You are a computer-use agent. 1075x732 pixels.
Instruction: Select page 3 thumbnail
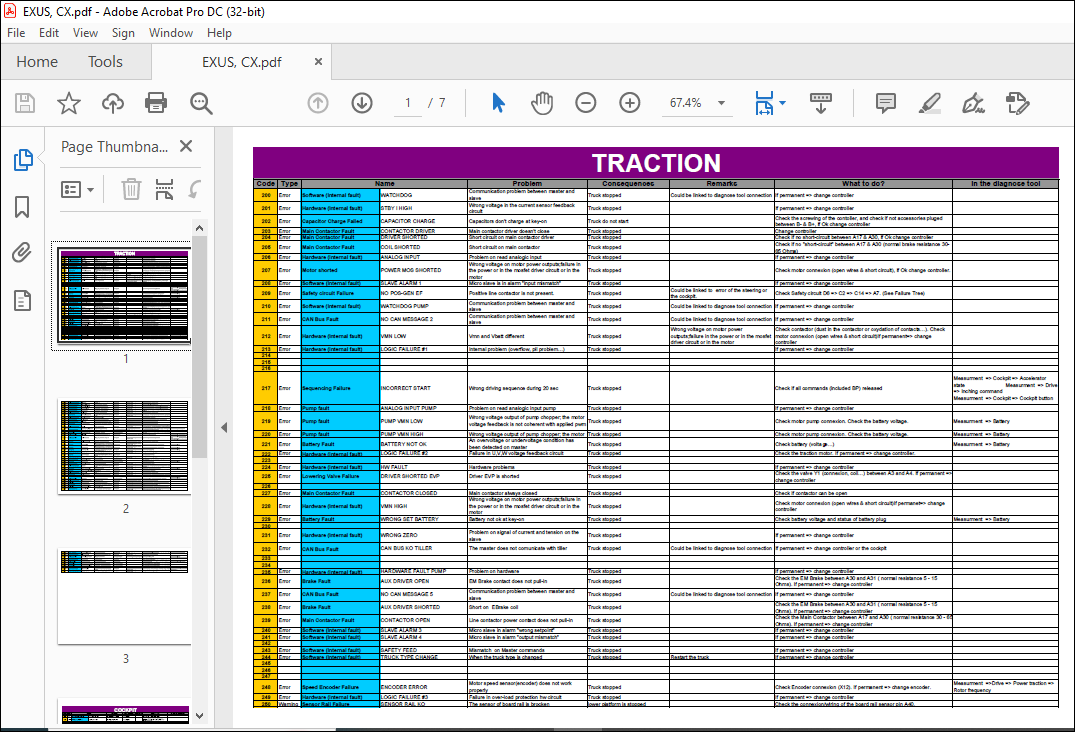tap(123, 596)
